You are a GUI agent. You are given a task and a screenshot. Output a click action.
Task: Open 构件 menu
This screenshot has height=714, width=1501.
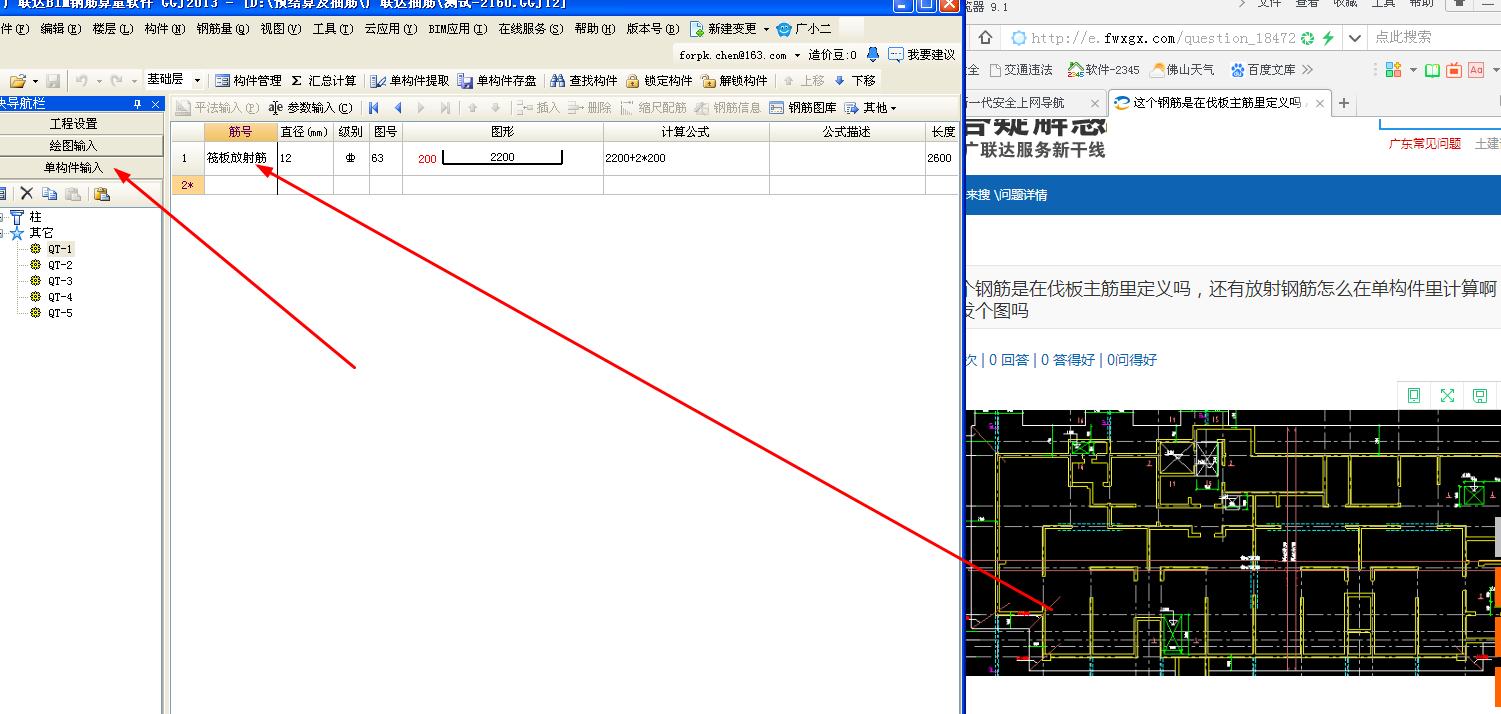[165, 29]
